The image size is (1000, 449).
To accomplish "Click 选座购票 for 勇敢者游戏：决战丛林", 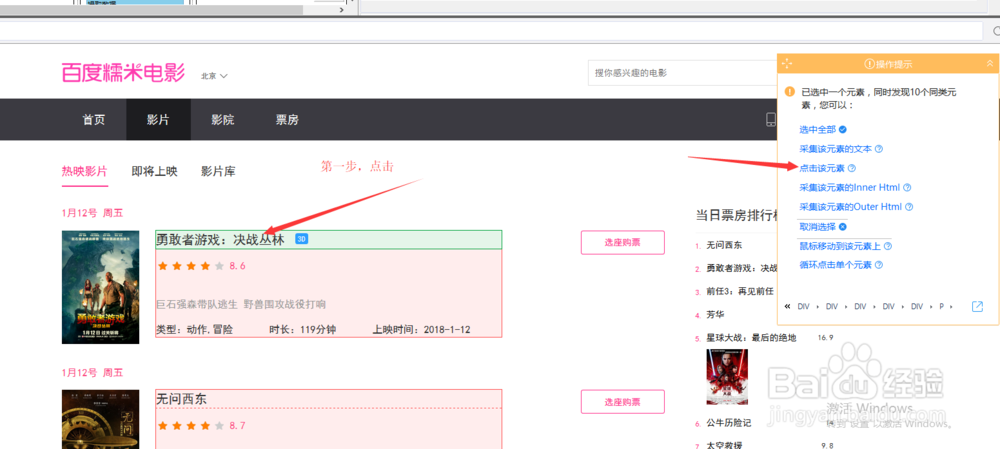I will point(622,242).
